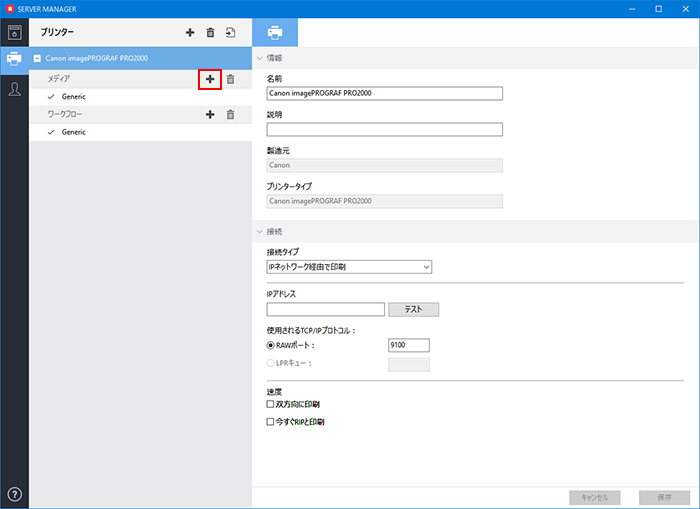
Task: Minimize the SERVER MANAGER window
Action: tap(632, 9)
